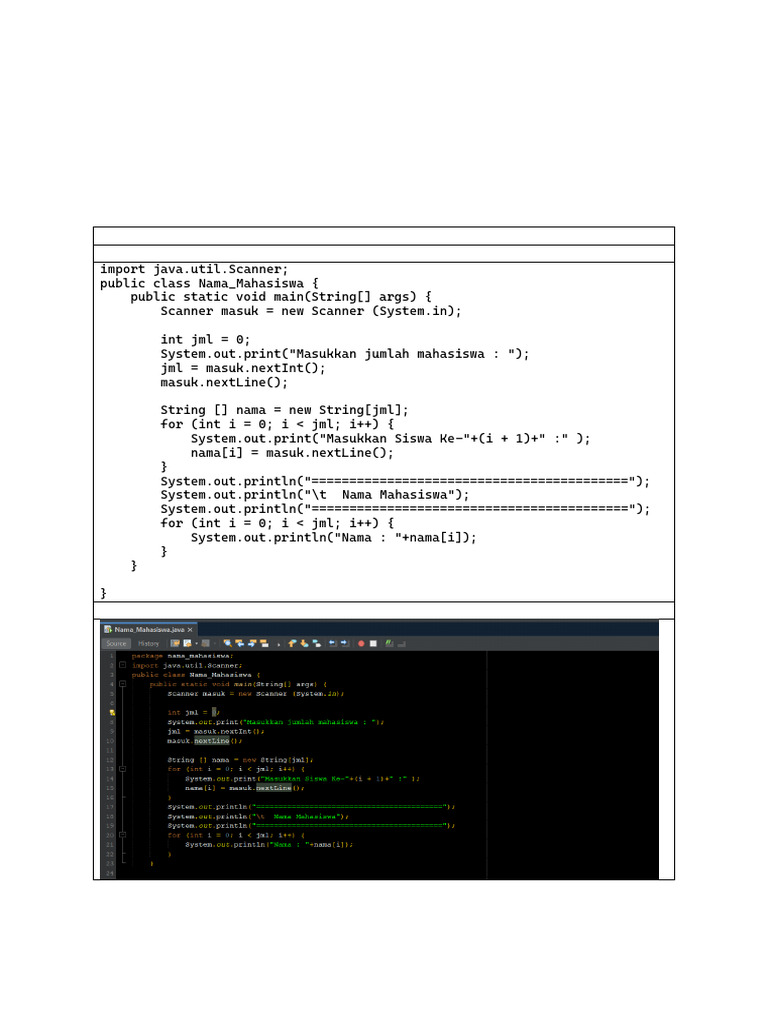Click the Comment lines icon
The height and width of the screenshot is (1024, 768).
tap(389, 643)
